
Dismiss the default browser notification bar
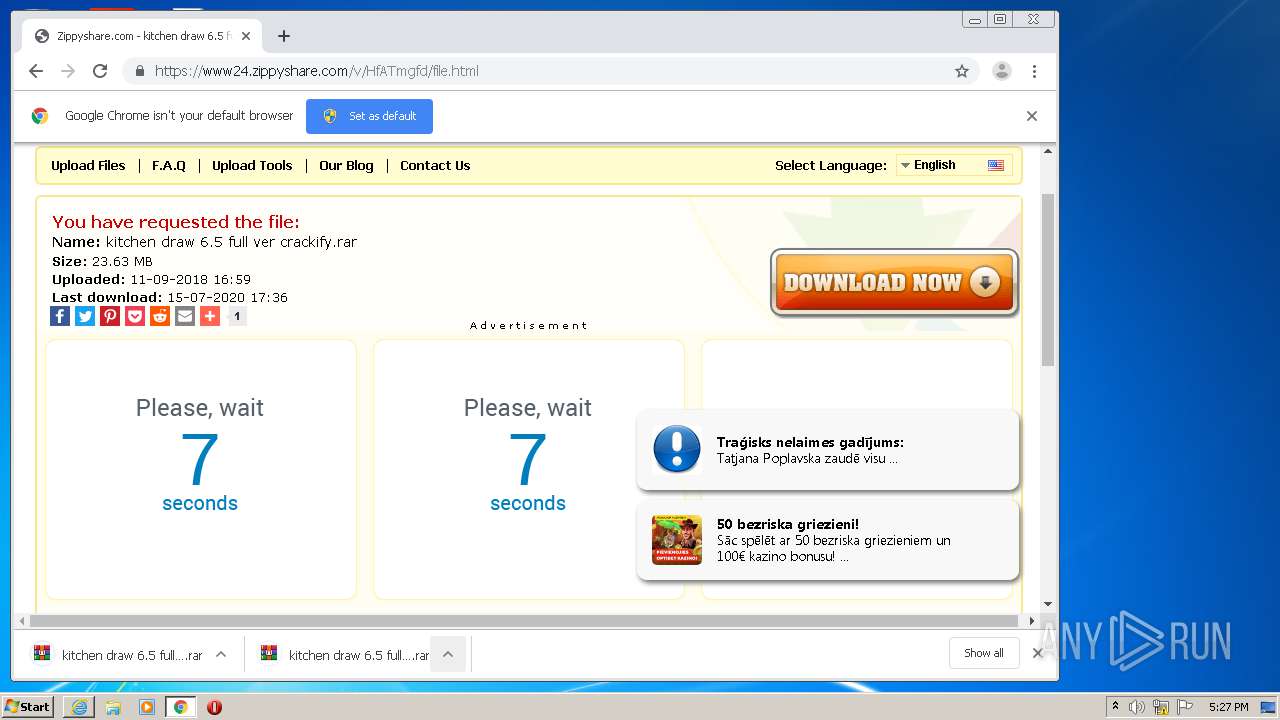pyautogui.click(x=1032, y=116)
